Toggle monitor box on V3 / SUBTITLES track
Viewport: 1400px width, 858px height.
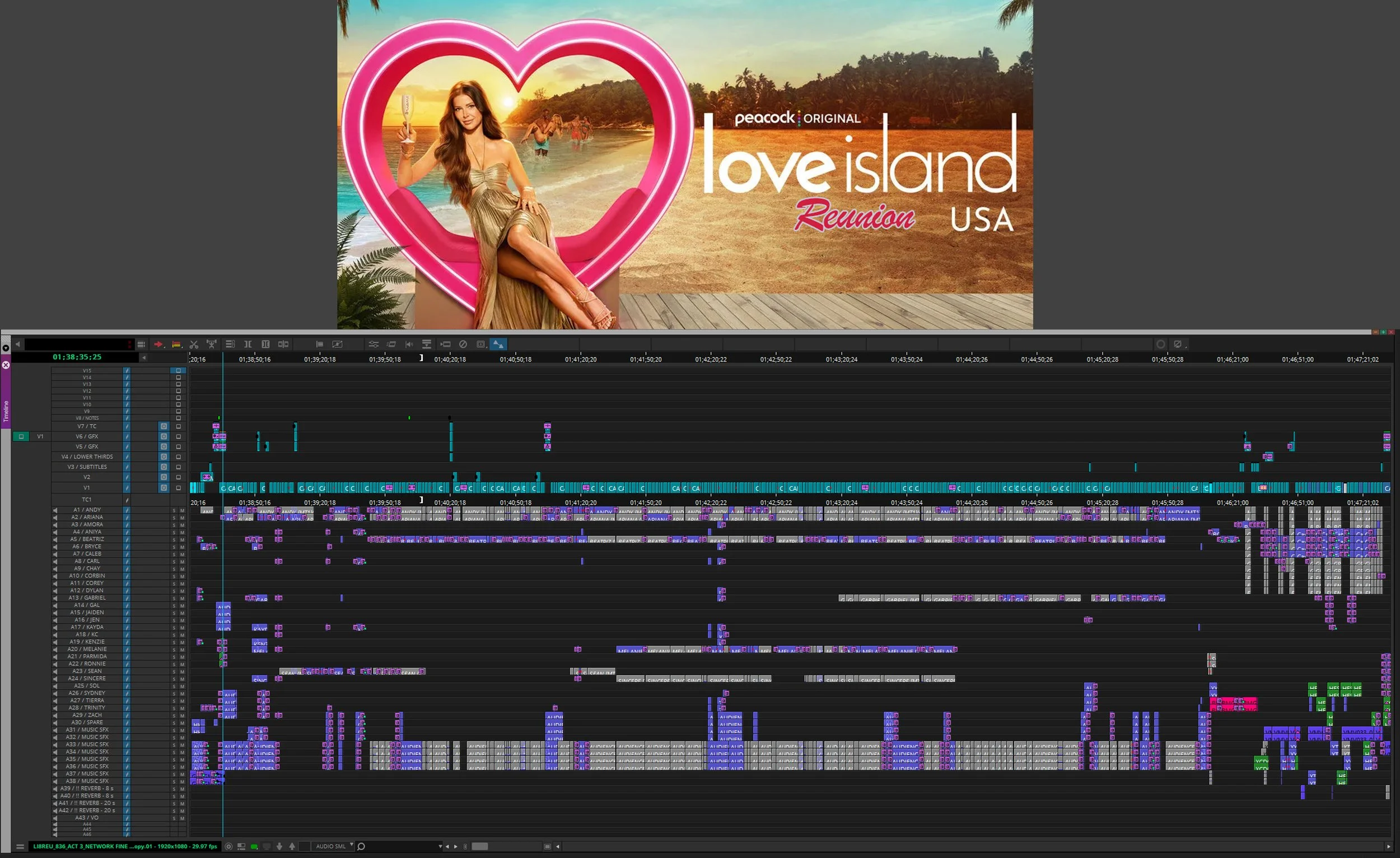[179, 467]
